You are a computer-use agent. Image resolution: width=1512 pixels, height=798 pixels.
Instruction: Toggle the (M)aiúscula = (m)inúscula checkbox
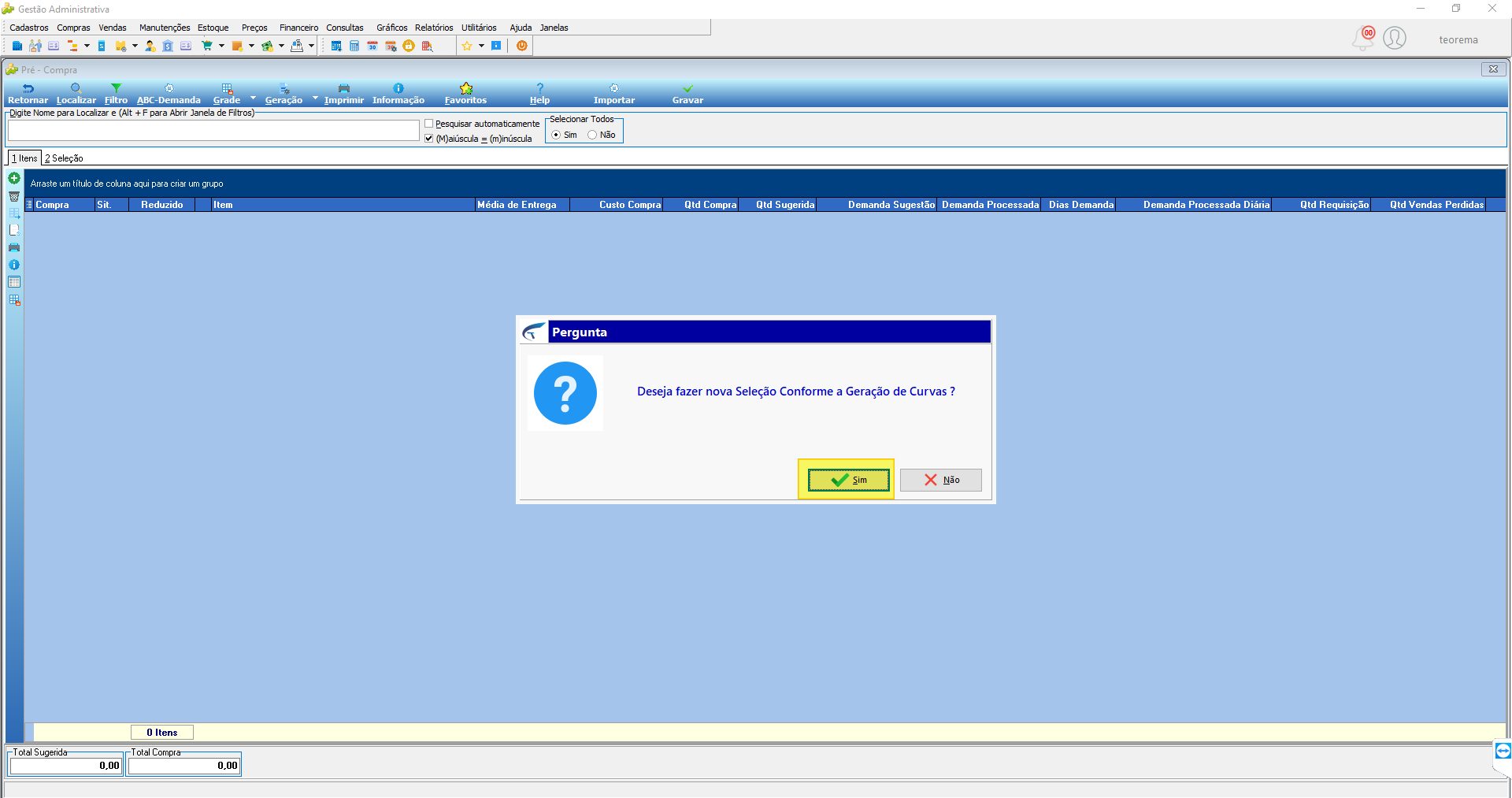pyautogui.click(x=429, y=139)
